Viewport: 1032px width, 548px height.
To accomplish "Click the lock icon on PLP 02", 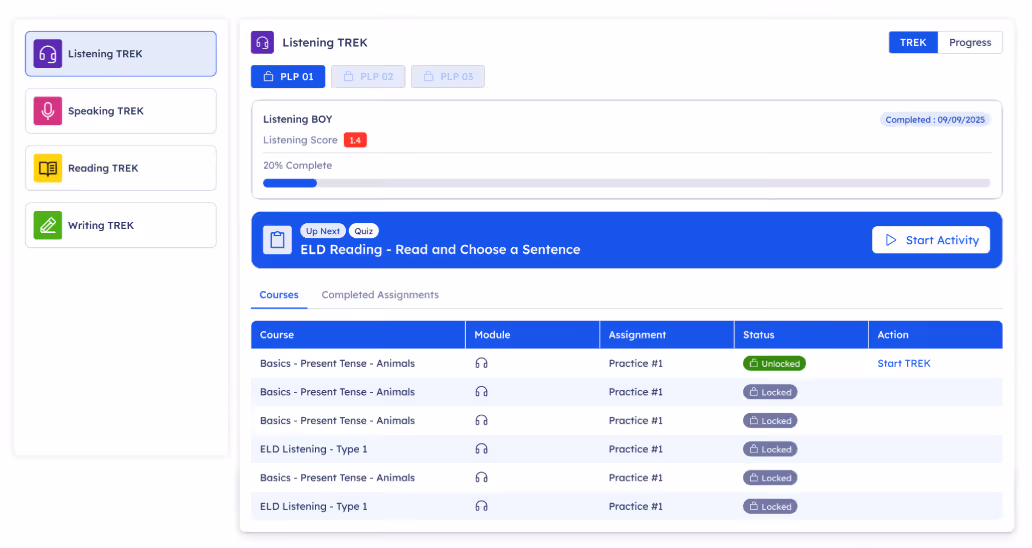I will pos(349,76).
